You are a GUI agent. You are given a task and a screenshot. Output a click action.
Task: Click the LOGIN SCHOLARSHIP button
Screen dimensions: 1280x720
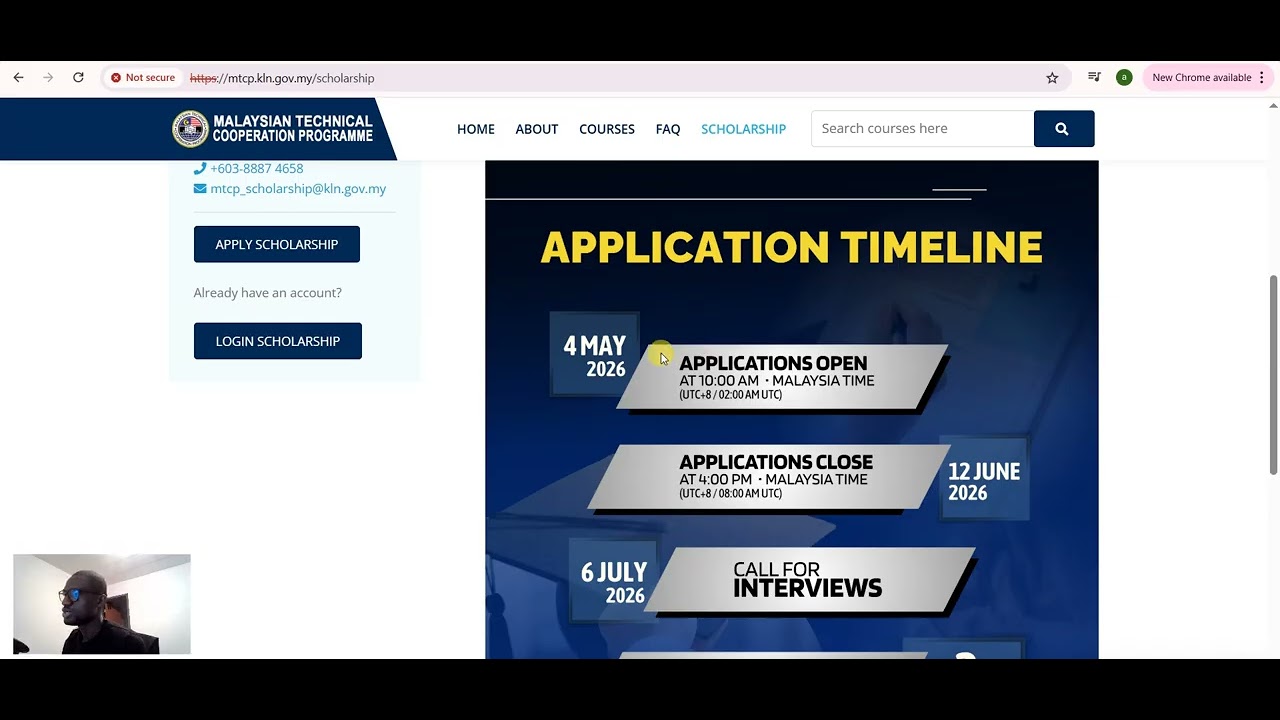pyautogui.click(x=278, y=341)
